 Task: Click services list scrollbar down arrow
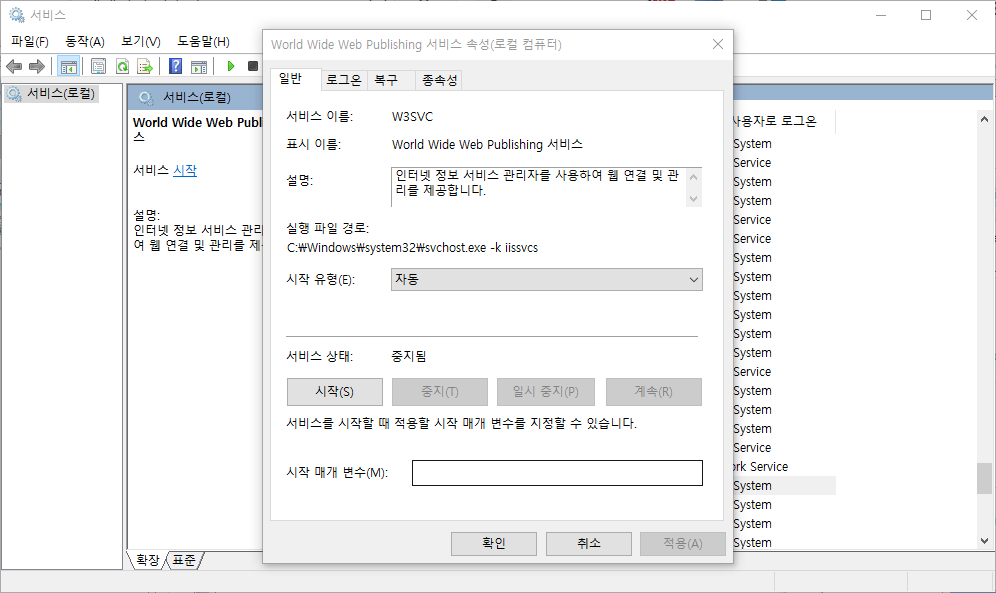click(x=984, y=541)
